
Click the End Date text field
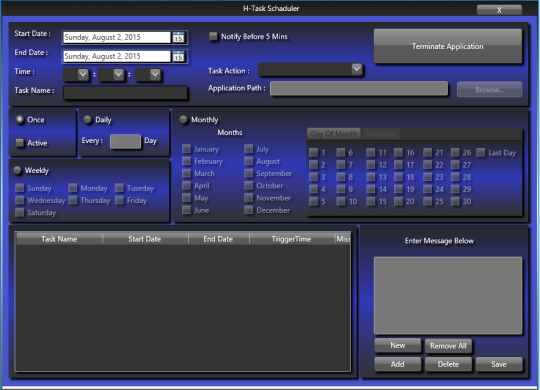click(116, 56)
